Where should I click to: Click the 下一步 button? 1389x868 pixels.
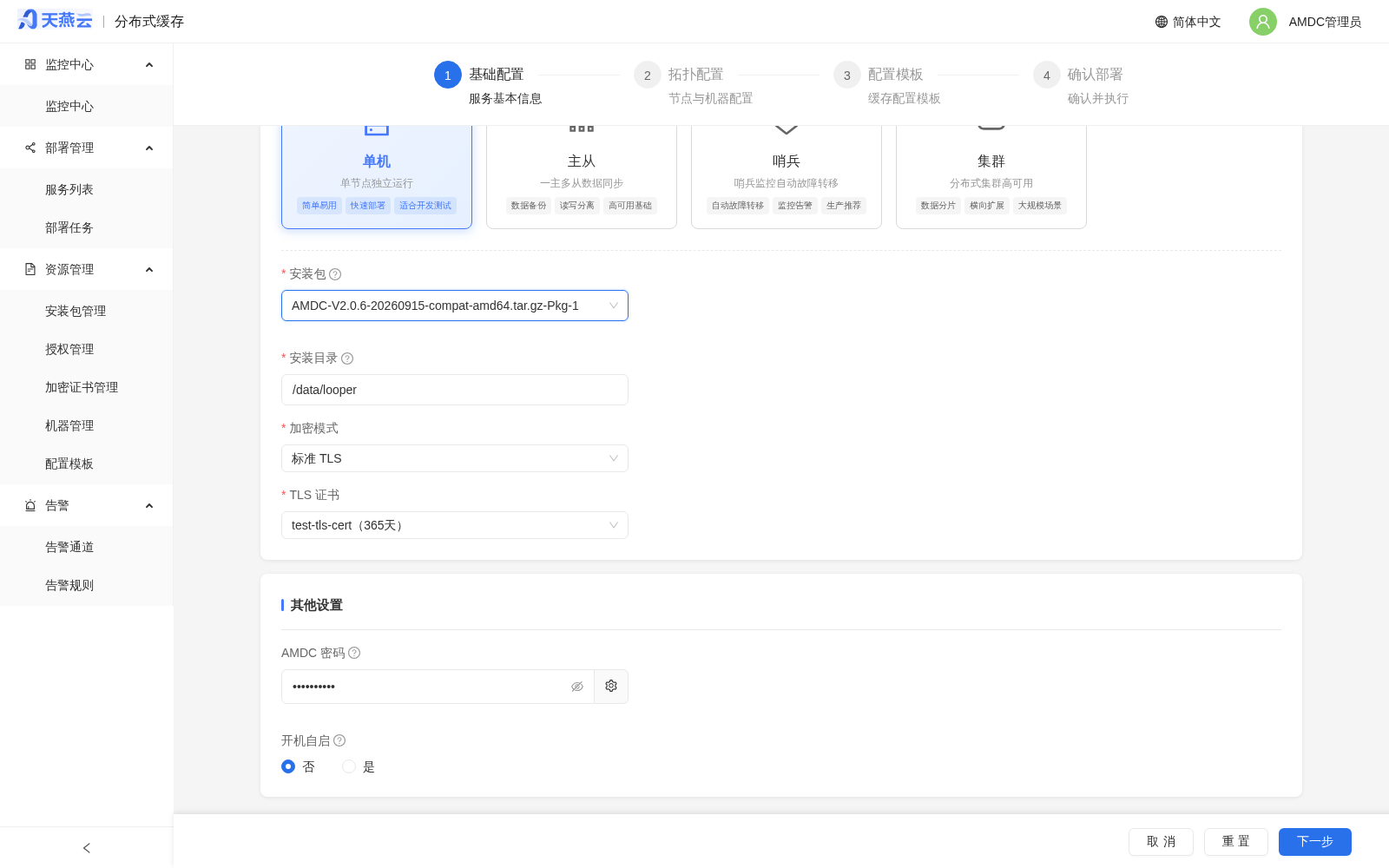pos(1315,842)
